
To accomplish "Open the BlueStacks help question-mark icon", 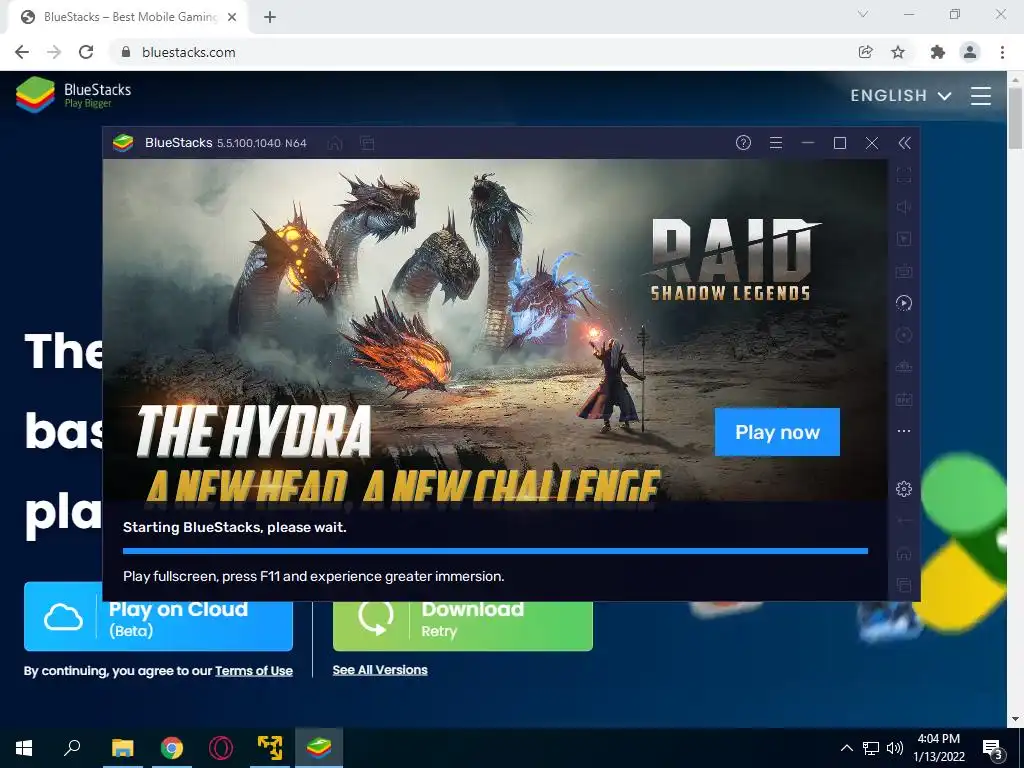I will coord(743,142).
